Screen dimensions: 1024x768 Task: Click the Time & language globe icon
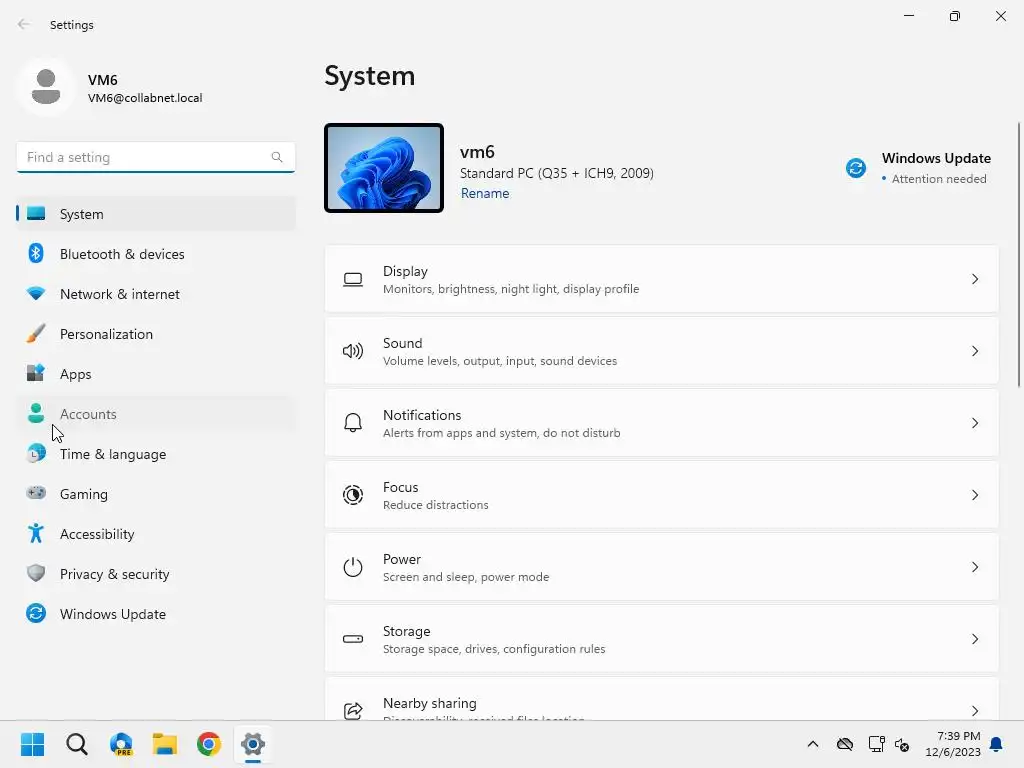36,453
